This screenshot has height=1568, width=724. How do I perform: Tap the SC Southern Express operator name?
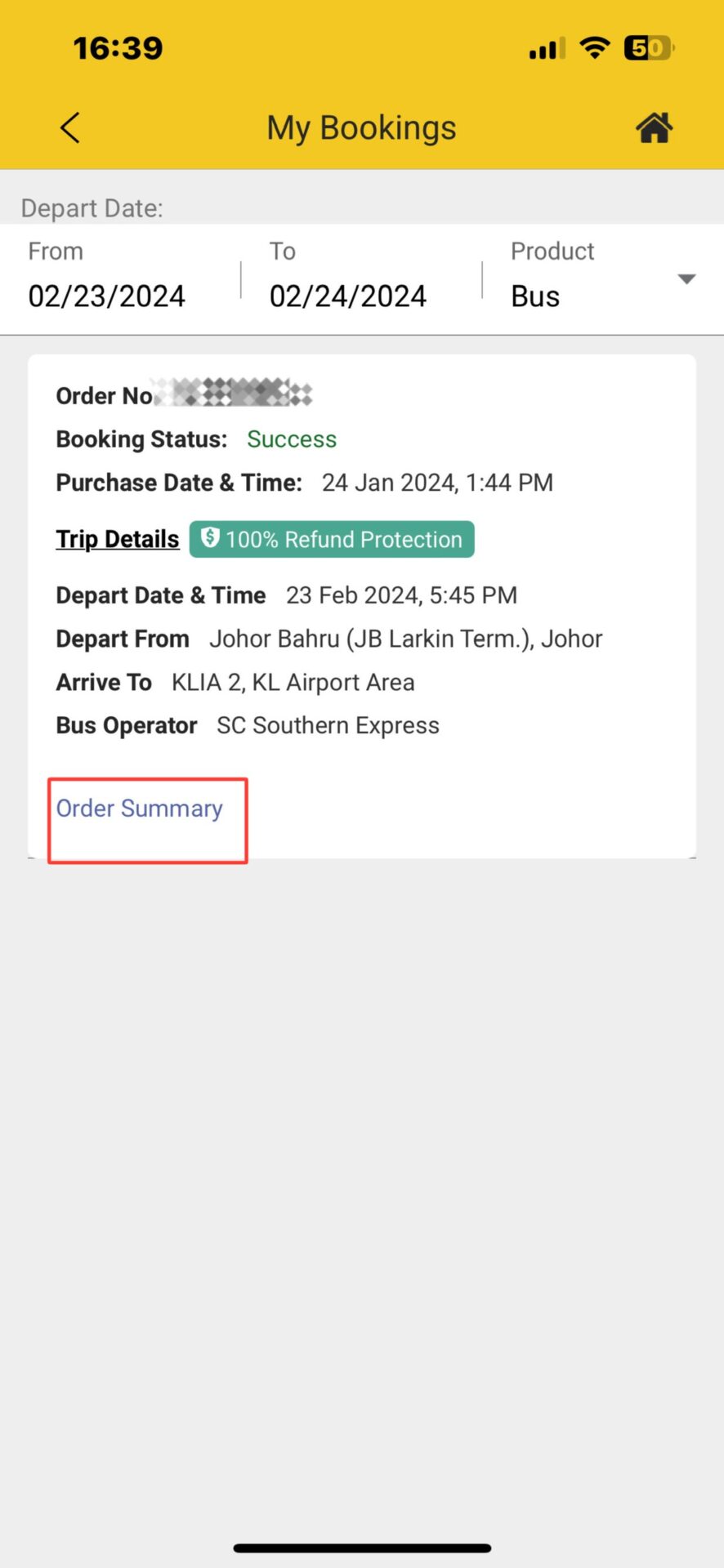click(328, 725)
